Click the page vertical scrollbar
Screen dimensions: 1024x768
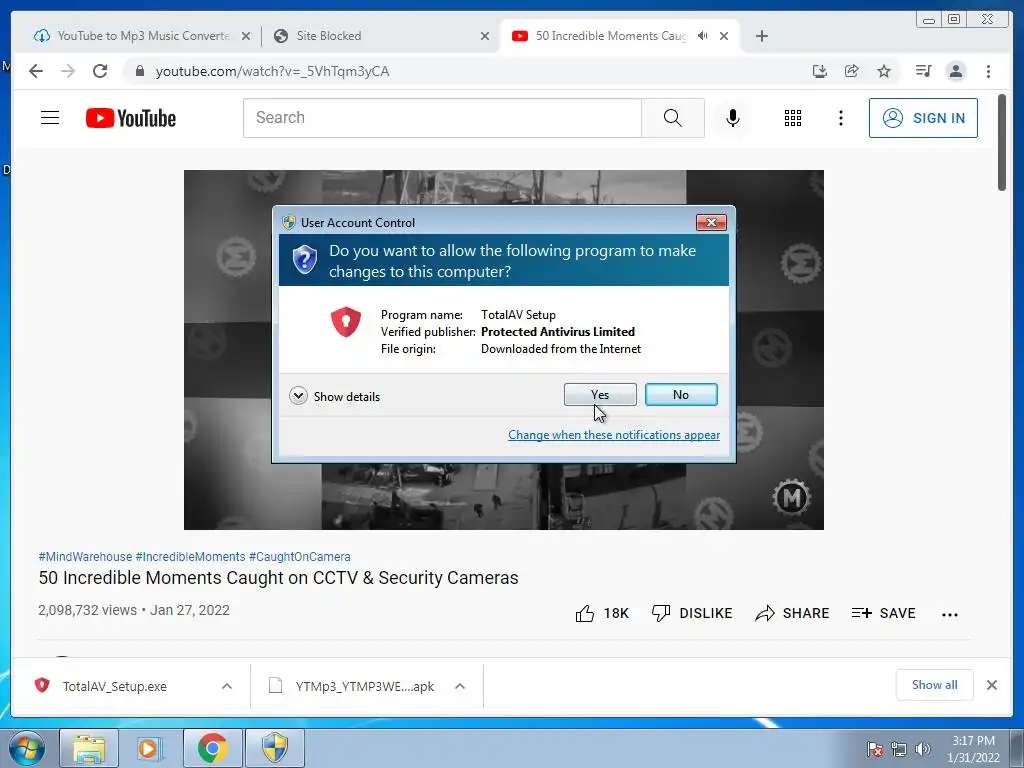coord(1002,143)
